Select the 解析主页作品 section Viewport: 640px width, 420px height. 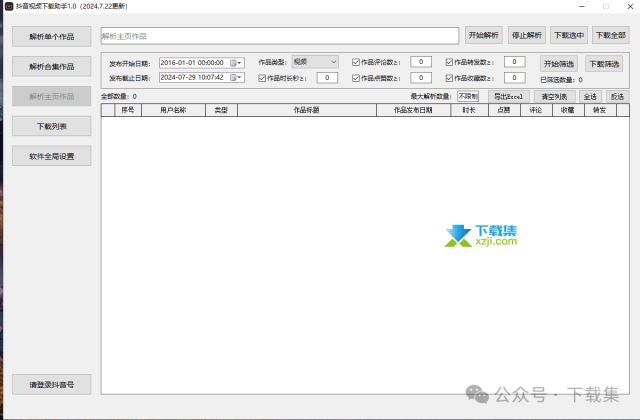[x=51, y=96]
